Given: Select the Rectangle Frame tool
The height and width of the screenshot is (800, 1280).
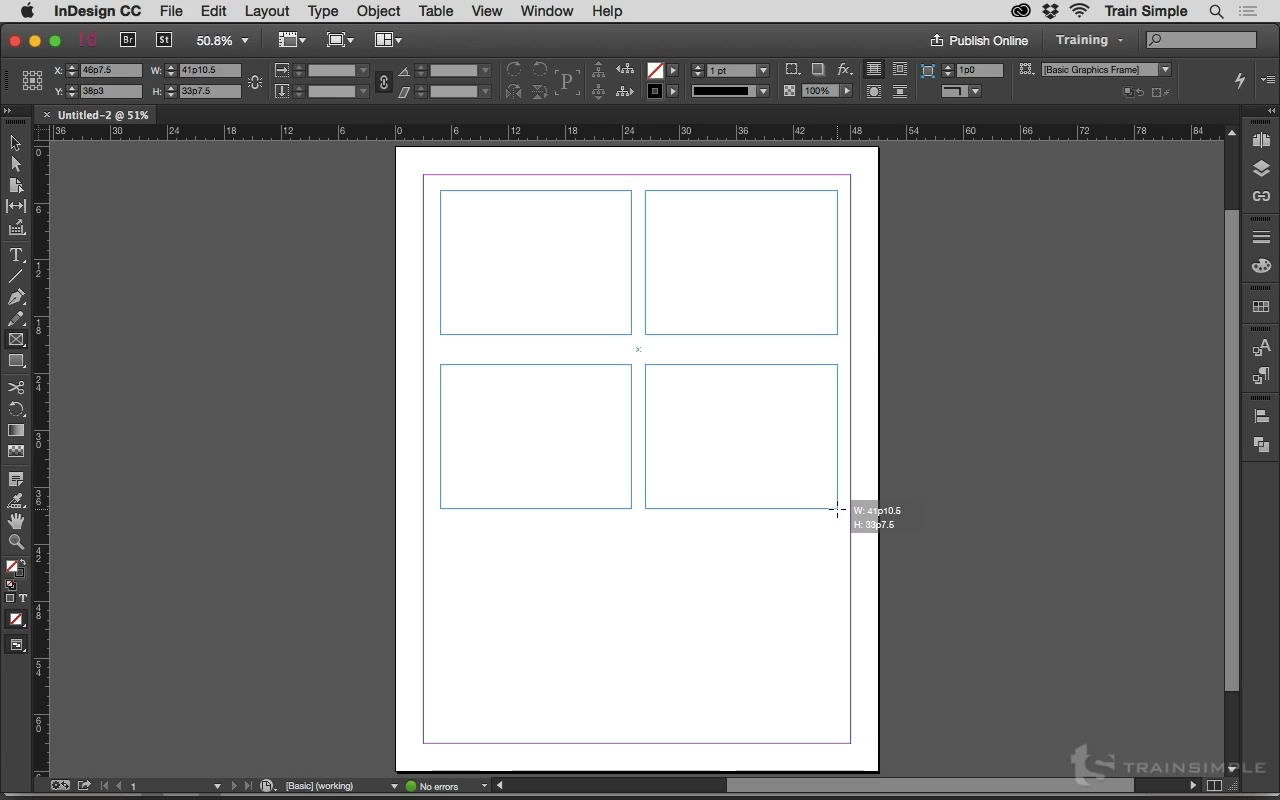Looking at the screenshot, I should [x=16, y=340].
